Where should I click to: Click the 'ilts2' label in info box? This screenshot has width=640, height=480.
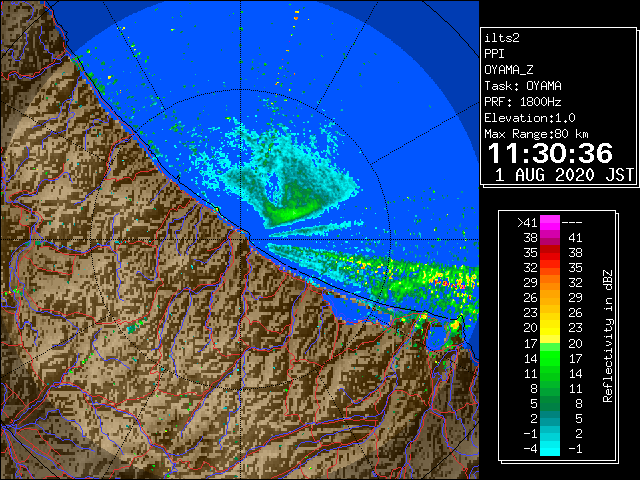[x=502, y=38]
